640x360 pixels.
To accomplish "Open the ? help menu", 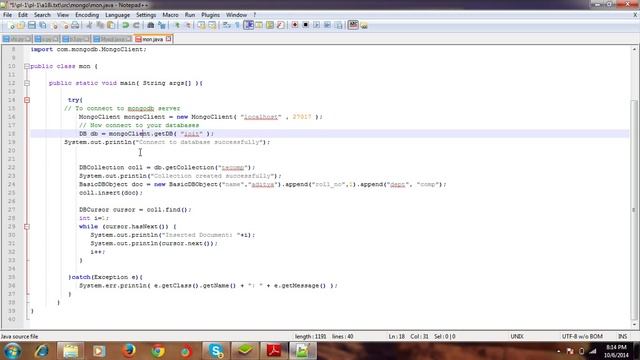I will [x=255, y=15].
